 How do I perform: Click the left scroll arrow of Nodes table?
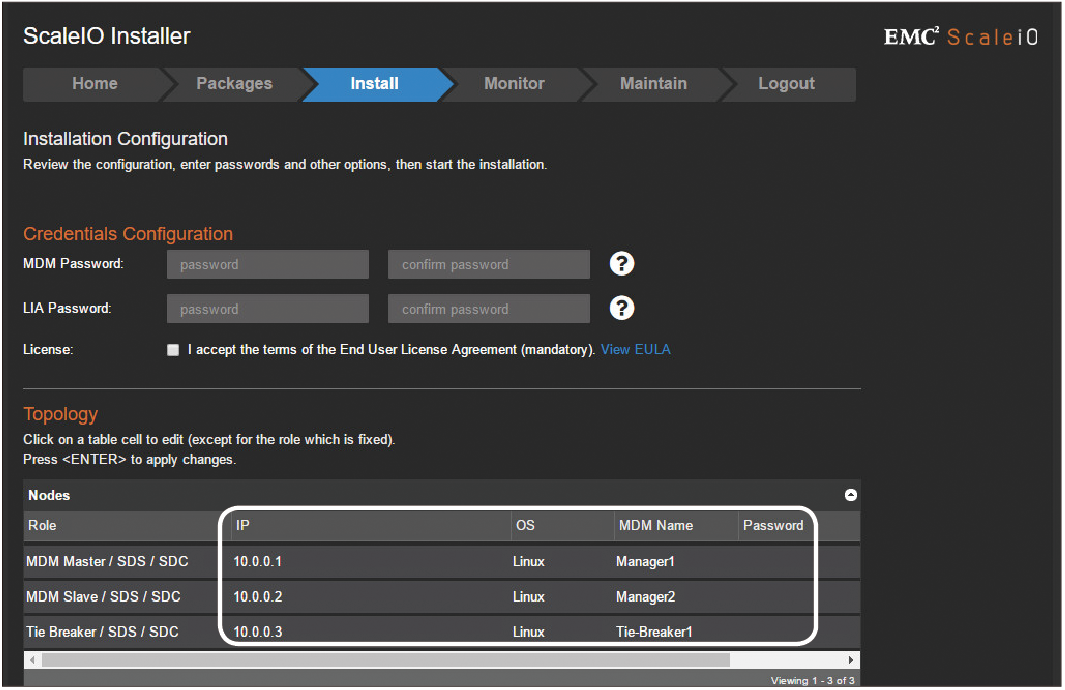(32, 659)
